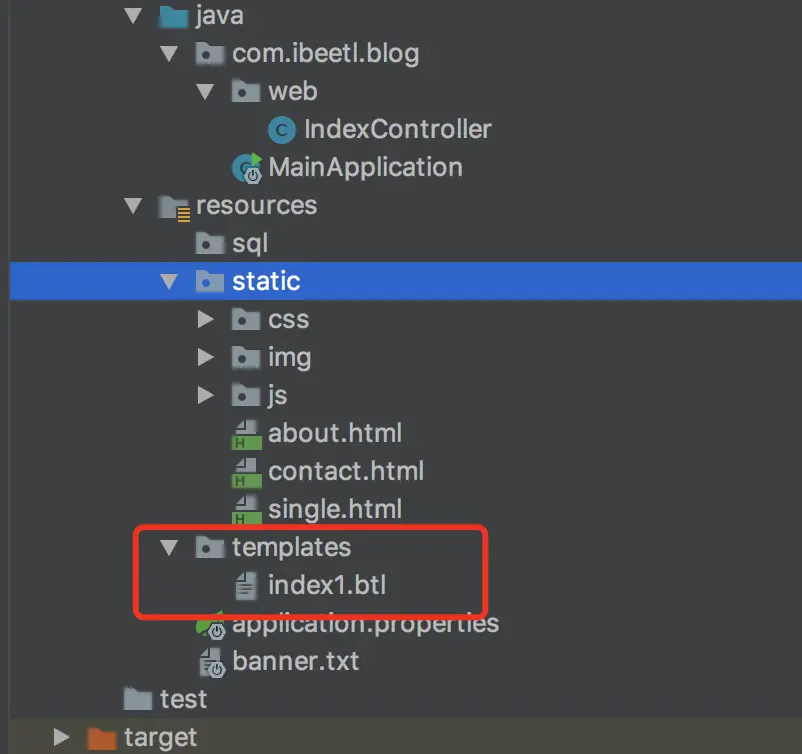802x754 pixels.
Task: Select the com.ibeetl.blog package
Action: click(326, 54)
